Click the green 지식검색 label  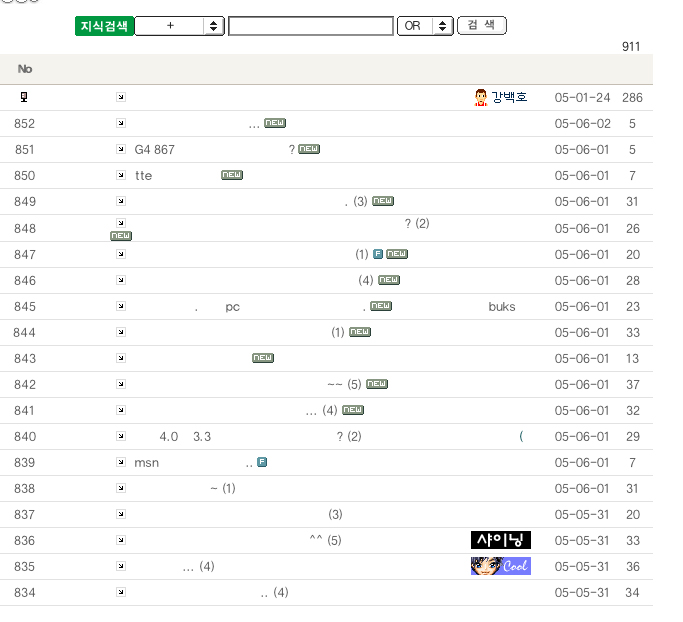coord(104,26)
